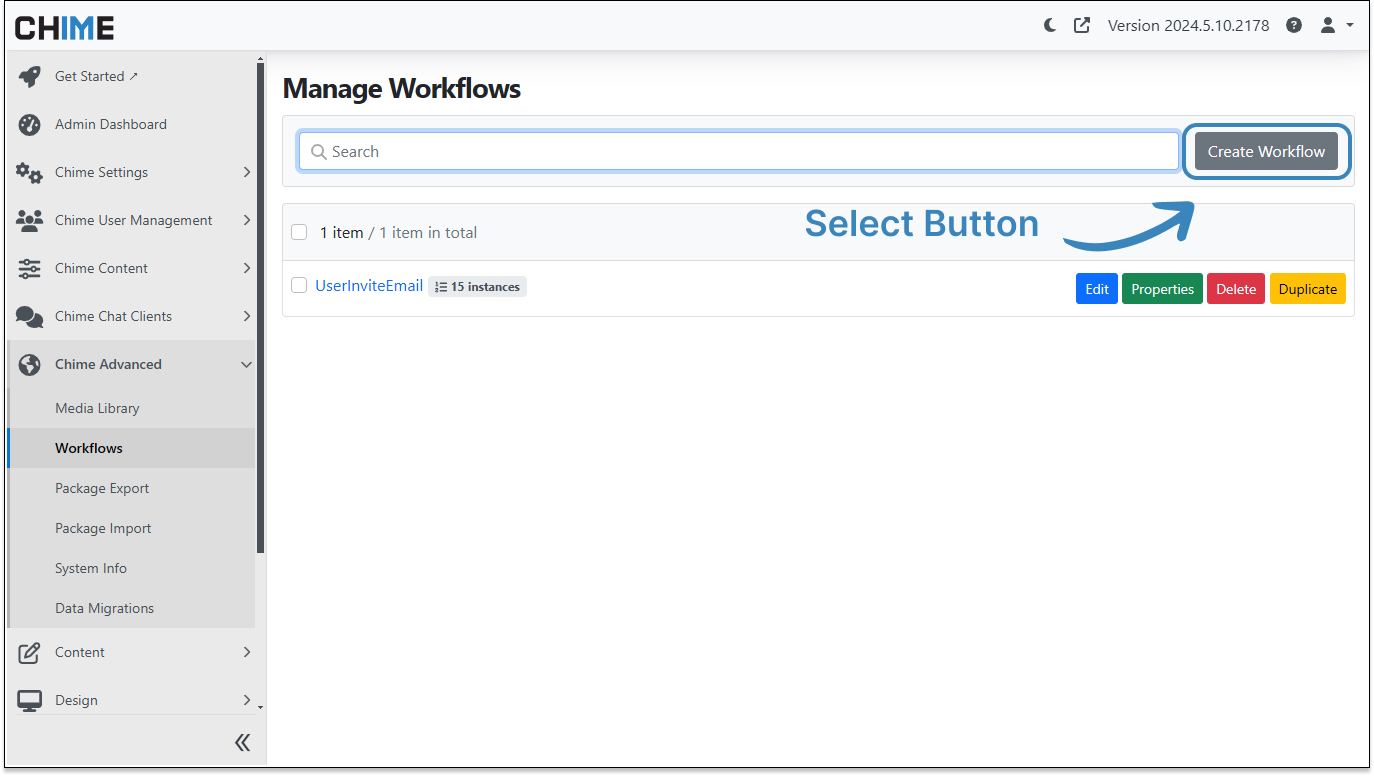Viewport: 1374px width, 776px height.
Task: Expand the Chime User Management submenu
Action: (x=247, y=221)
